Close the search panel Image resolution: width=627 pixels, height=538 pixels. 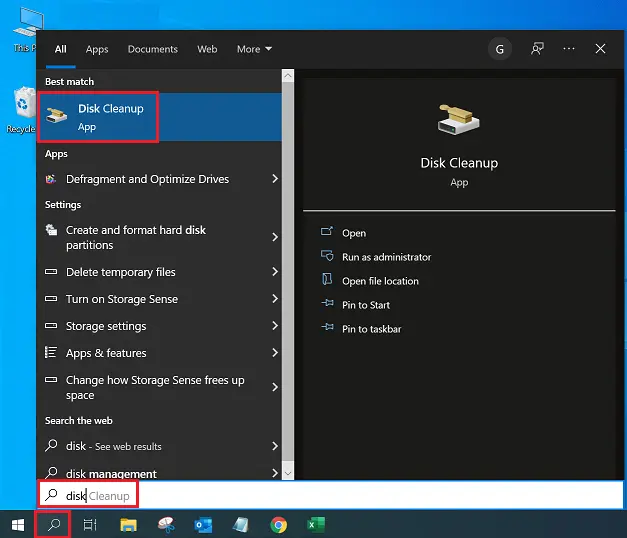pyautogui.click(x=600, y=49)
